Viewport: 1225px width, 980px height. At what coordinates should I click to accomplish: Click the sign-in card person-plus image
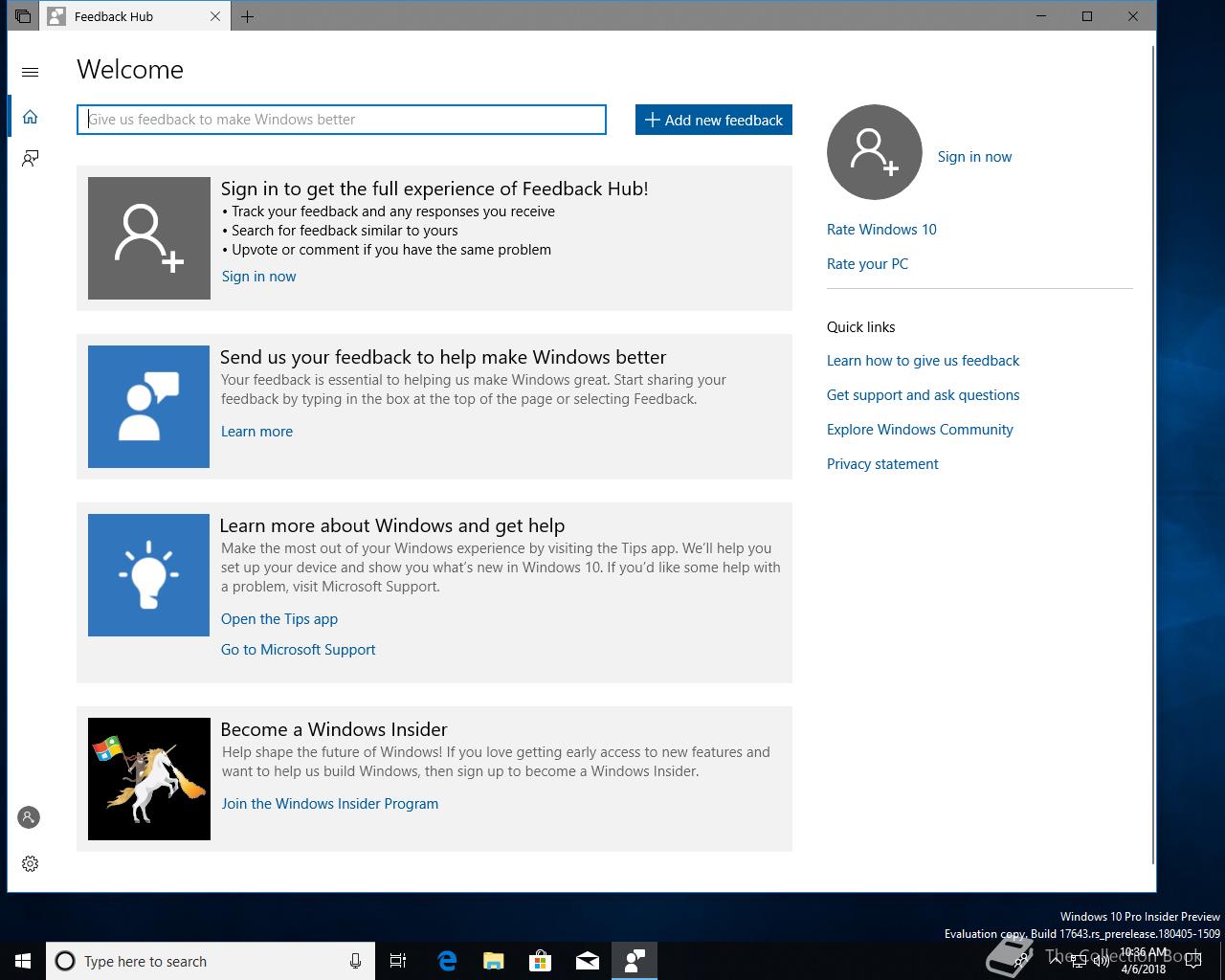pos(149,238)
